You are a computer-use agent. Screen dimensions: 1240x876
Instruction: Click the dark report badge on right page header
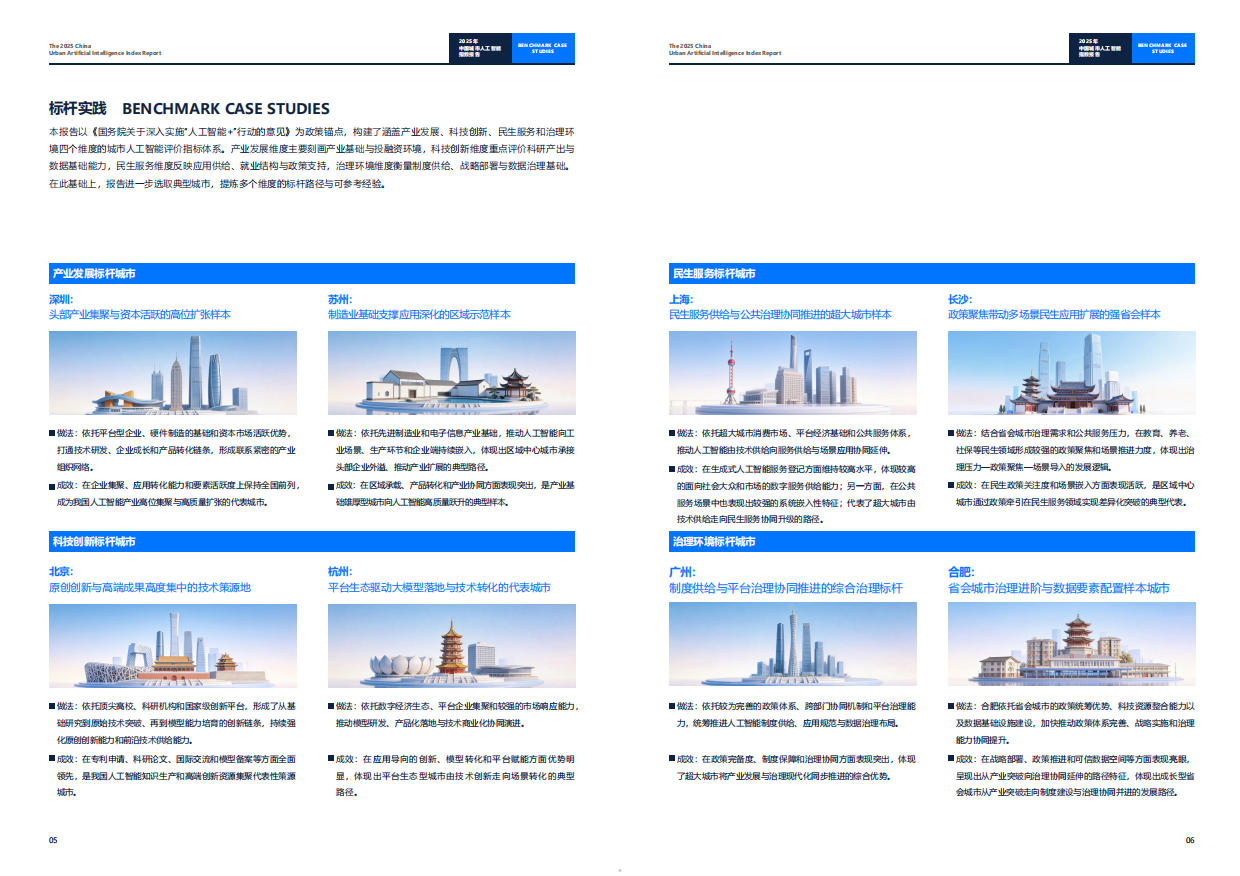[1100, 46]
